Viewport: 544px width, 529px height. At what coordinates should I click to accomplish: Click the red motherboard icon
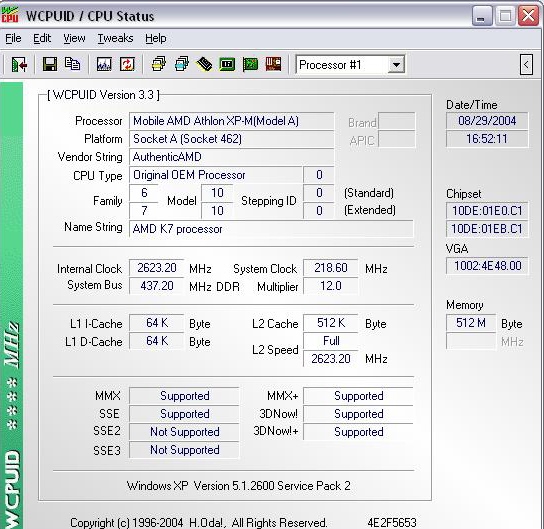click(273, 65)
